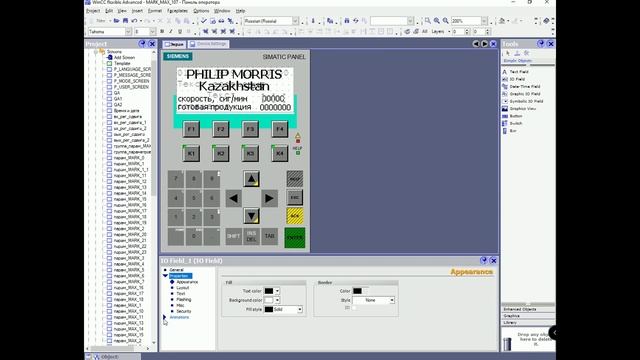Expand the Animations tree node
Screen dimensions: 640x360
(164, 317)
